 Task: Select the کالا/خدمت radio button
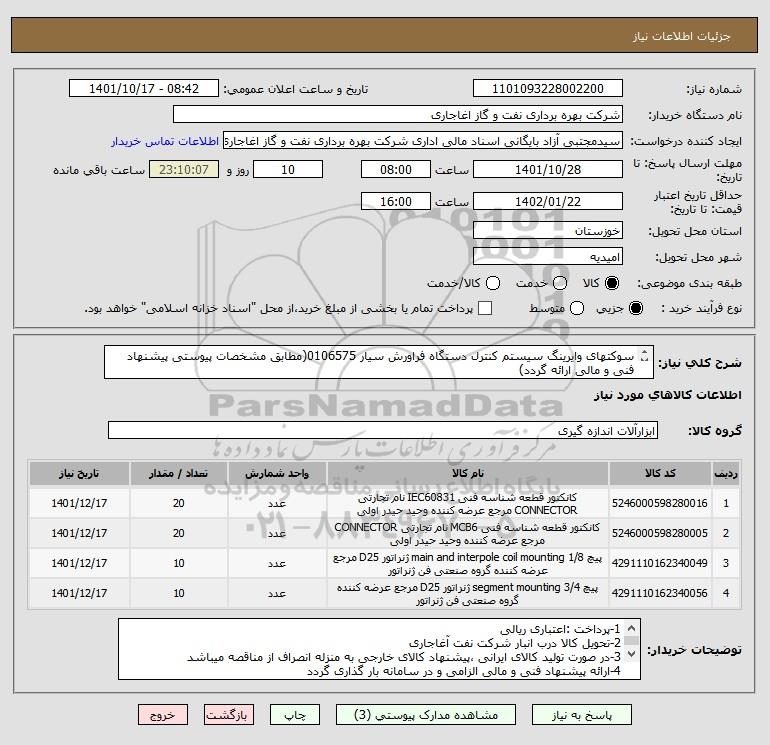click(493, 283)
